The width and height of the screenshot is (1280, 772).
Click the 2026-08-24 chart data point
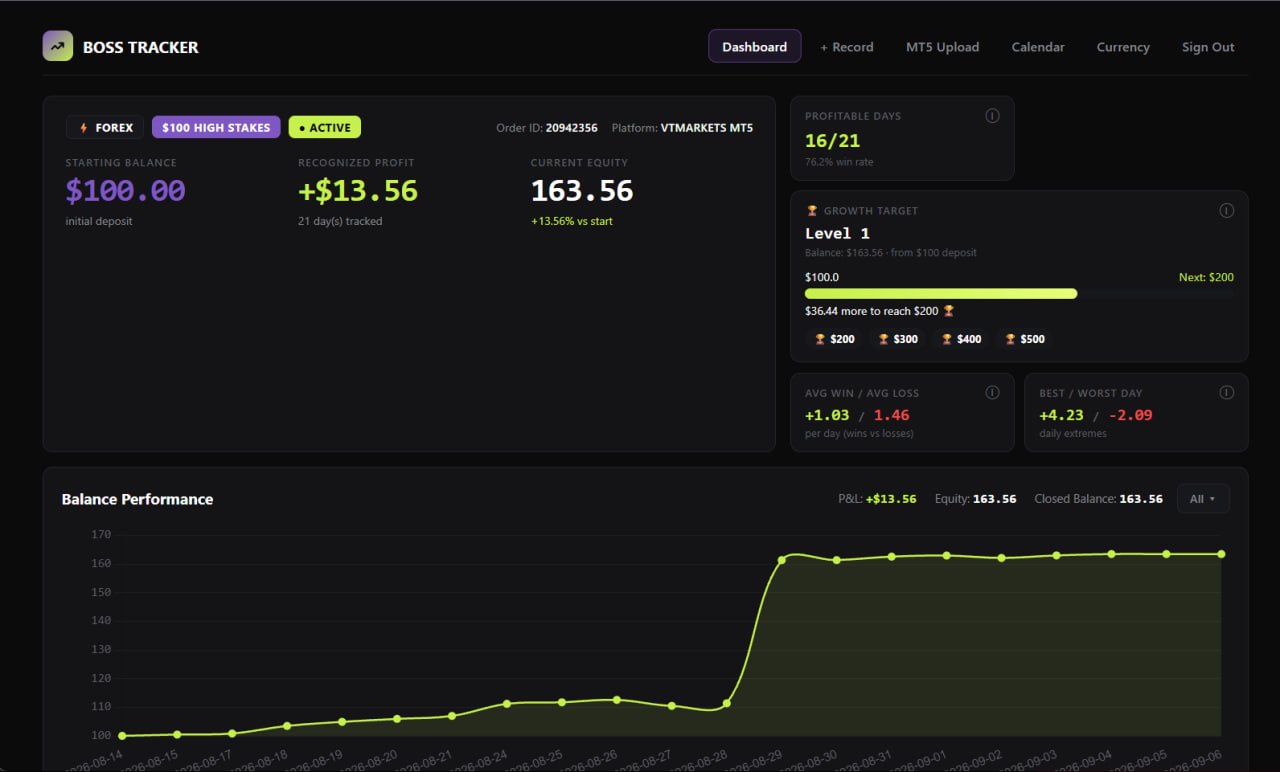pos(507,704)
